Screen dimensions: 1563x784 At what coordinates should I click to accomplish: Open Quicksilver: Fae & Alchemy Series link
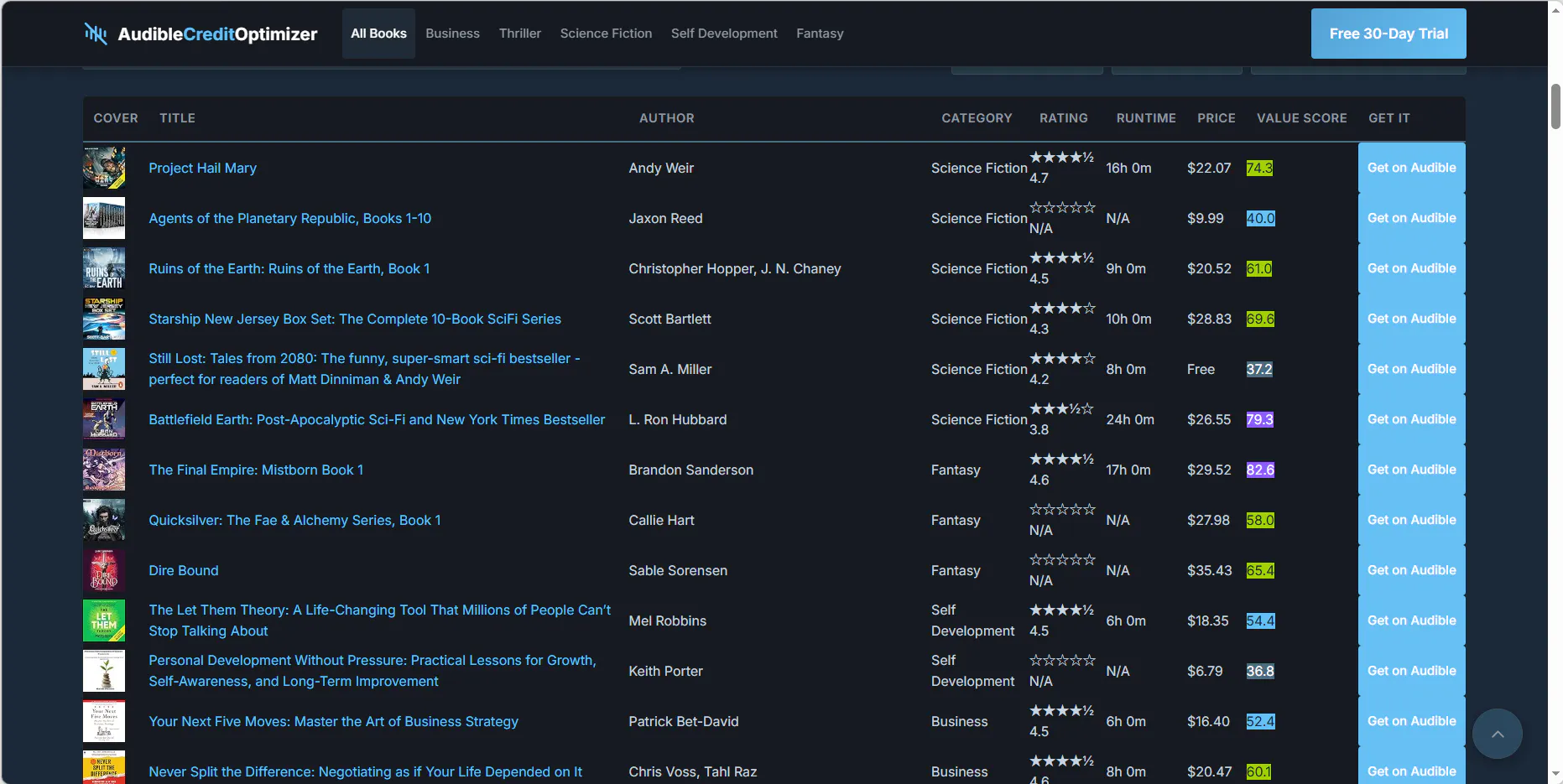click(294, 520)
